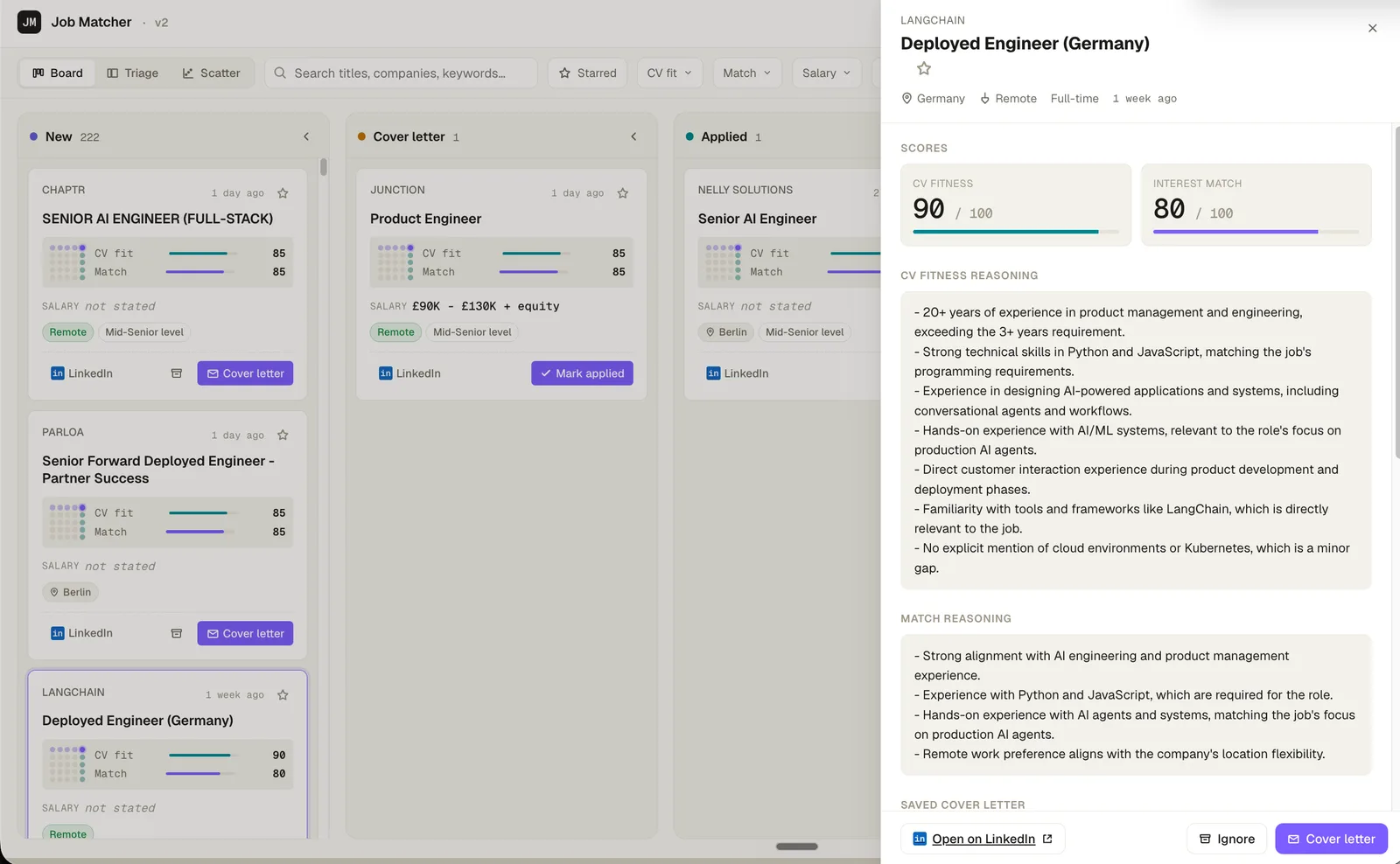Select the Deployed Engineer (Germany) card title
The image size is (1400, 864).
137,721
